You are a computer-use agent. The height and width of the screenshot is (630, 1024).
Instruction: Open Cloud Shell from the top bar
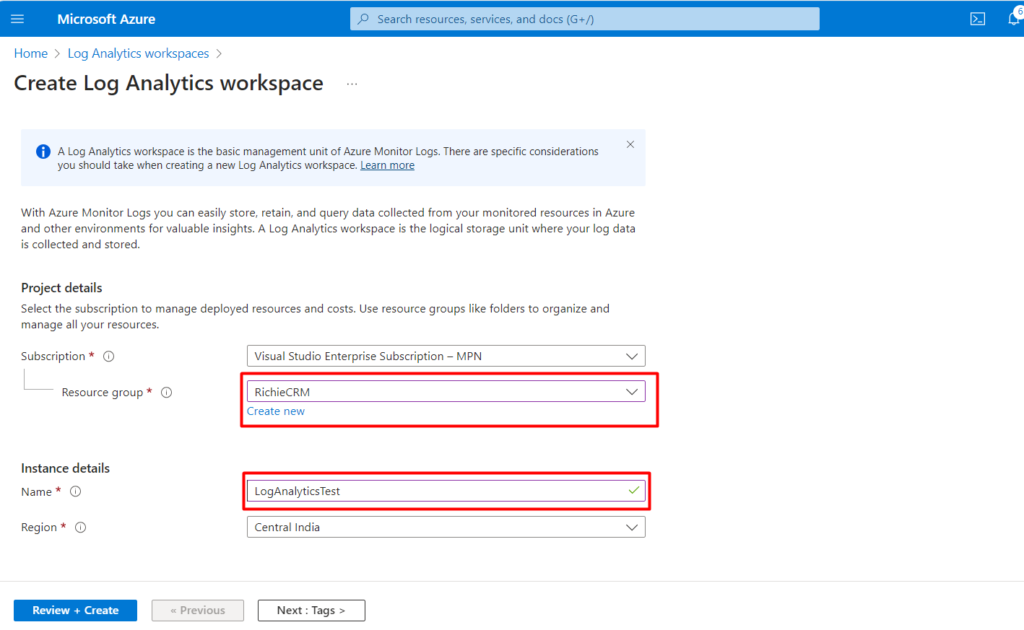tap(977, 19)
